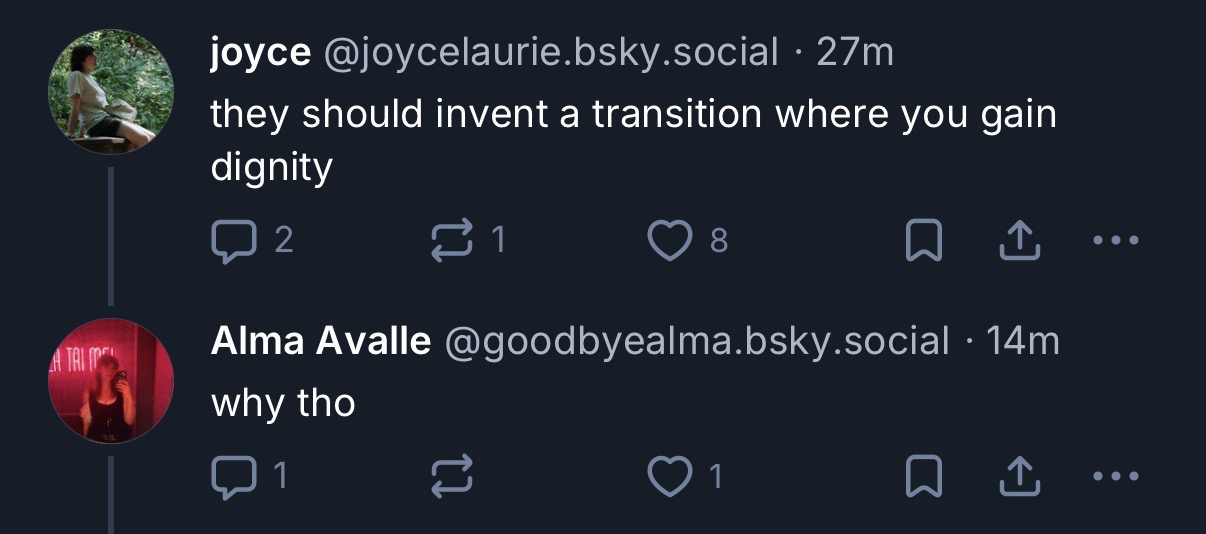This screenshot has width=1206, height=534.
Task: Repost Alma Avalle's reply
Action: point(450,477)
